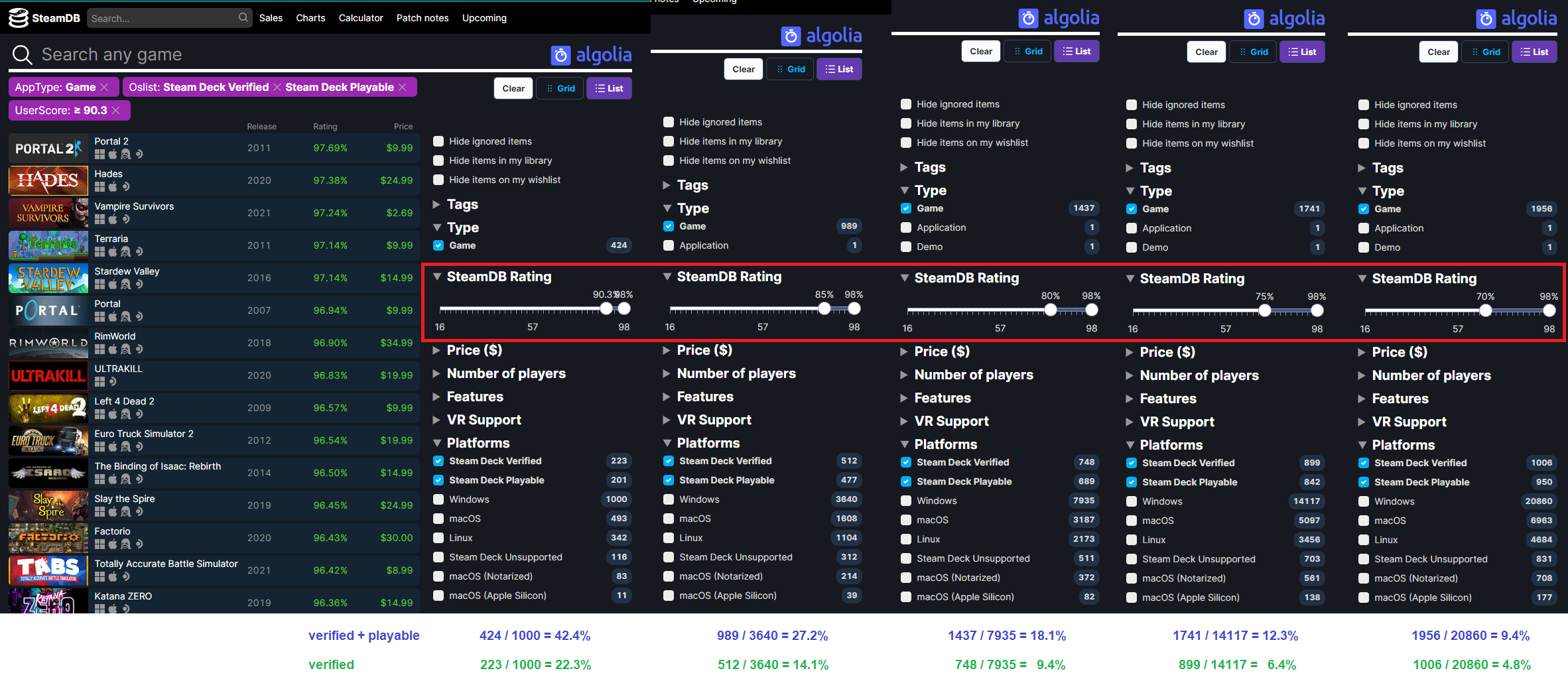This screenshot has height=691, width=1568.
Task: Open the Katana ZERO game title link
Action: [123, 596]
